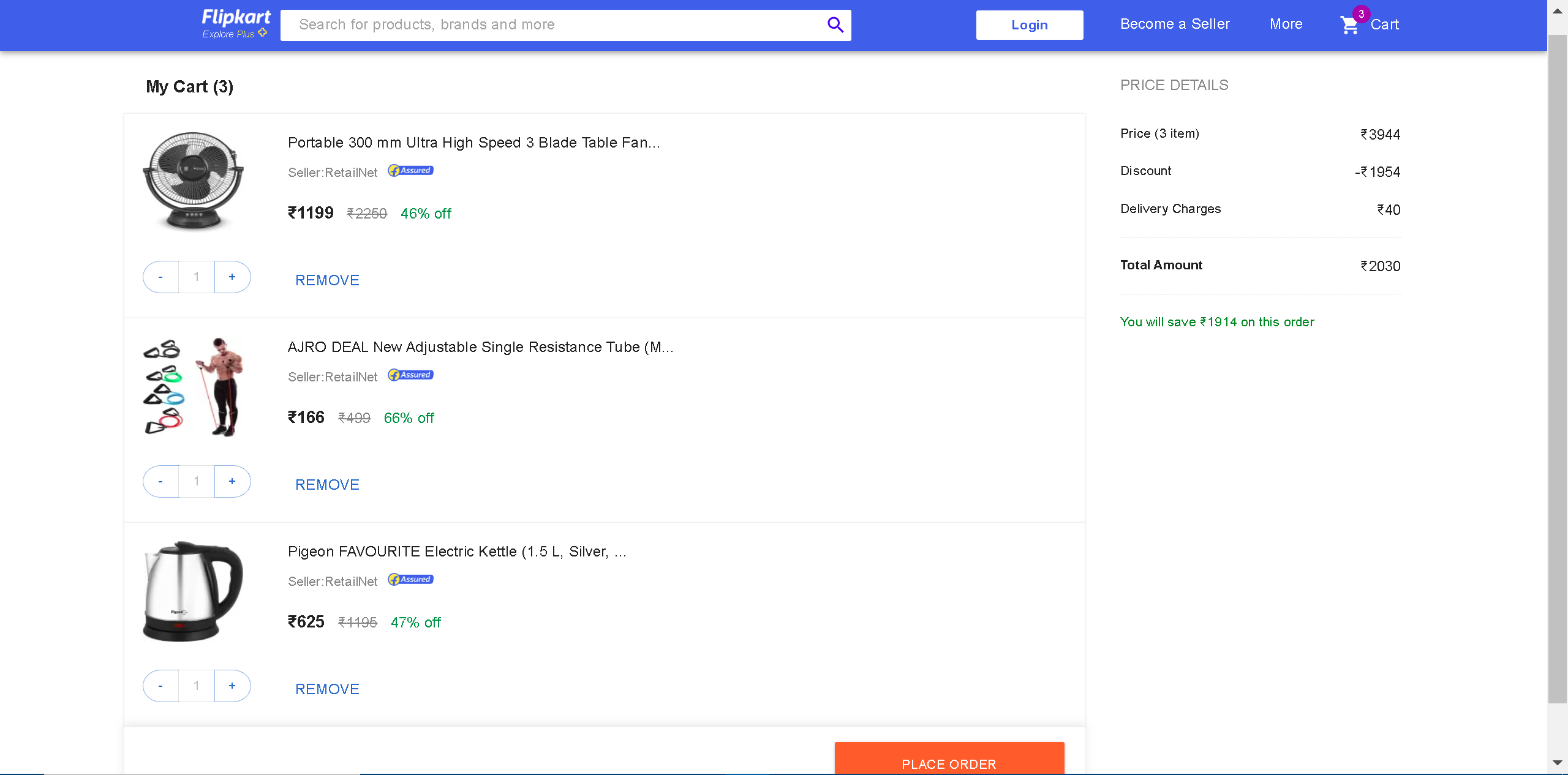Decrease Resistance Tube quantity
This screenshot has height=775, width=1568.
point(160,482)
